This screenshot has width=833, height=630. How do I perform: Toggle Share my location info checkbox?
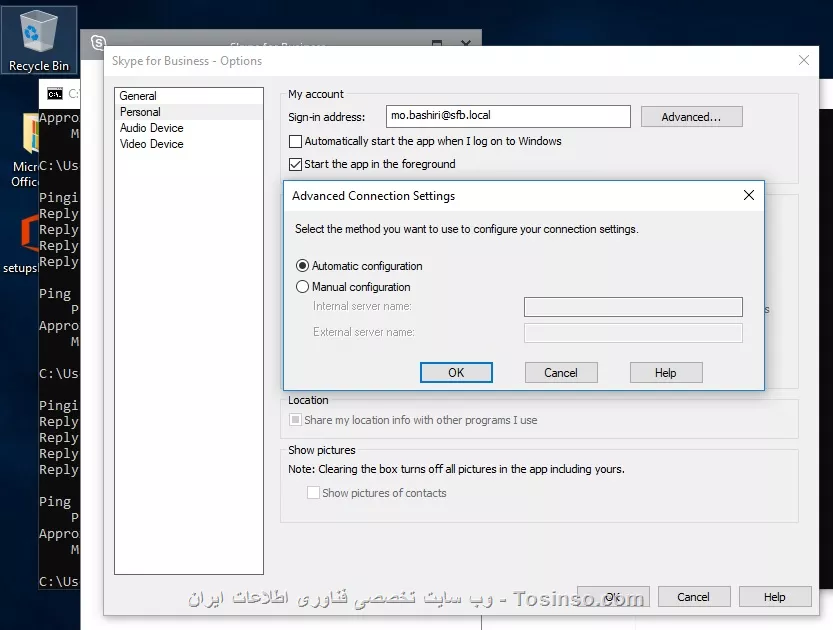click(x=295, y=420)
